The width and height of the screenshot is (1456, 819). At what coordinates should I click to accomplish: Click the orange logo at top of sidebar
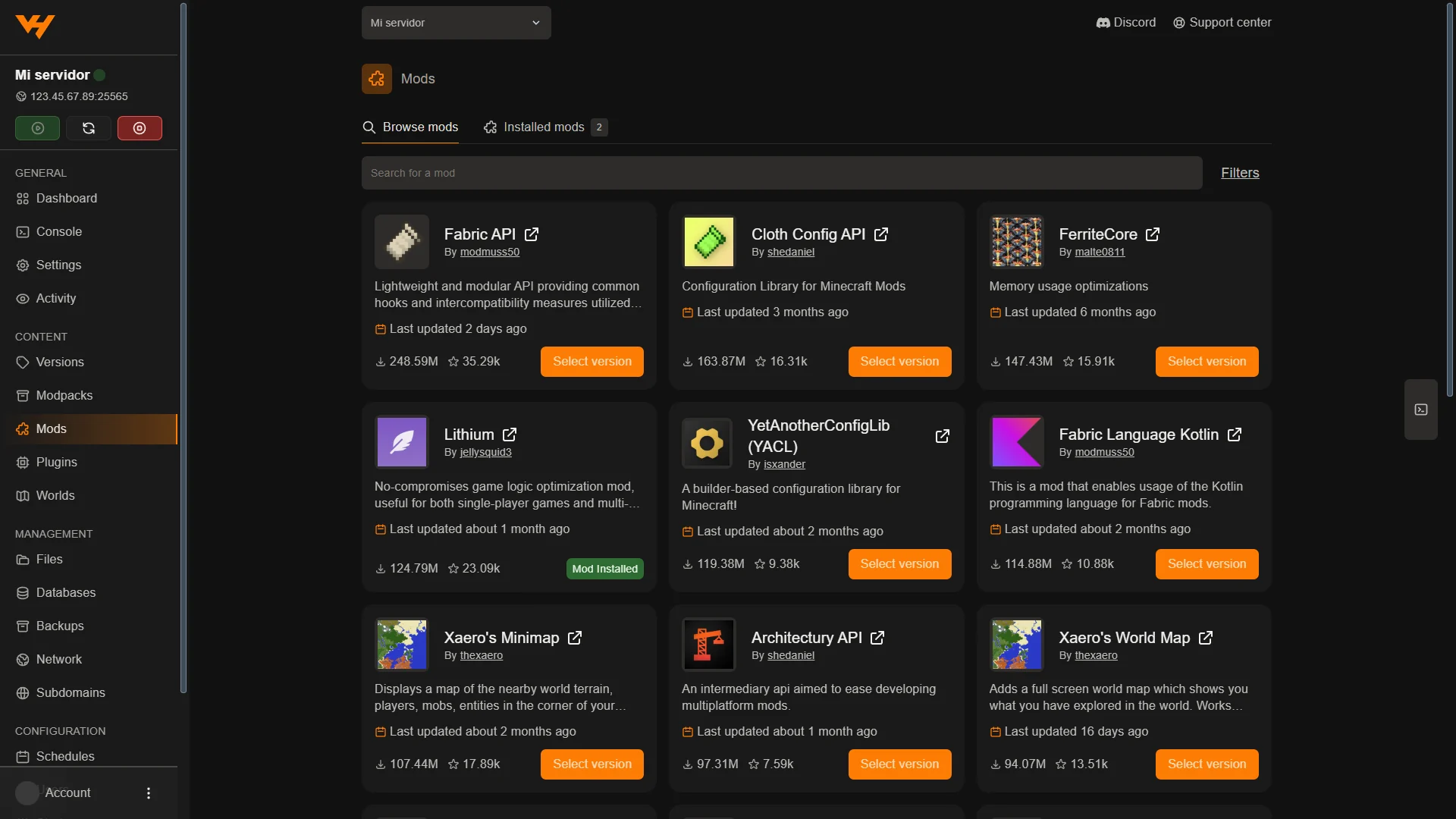click(35, 26)
